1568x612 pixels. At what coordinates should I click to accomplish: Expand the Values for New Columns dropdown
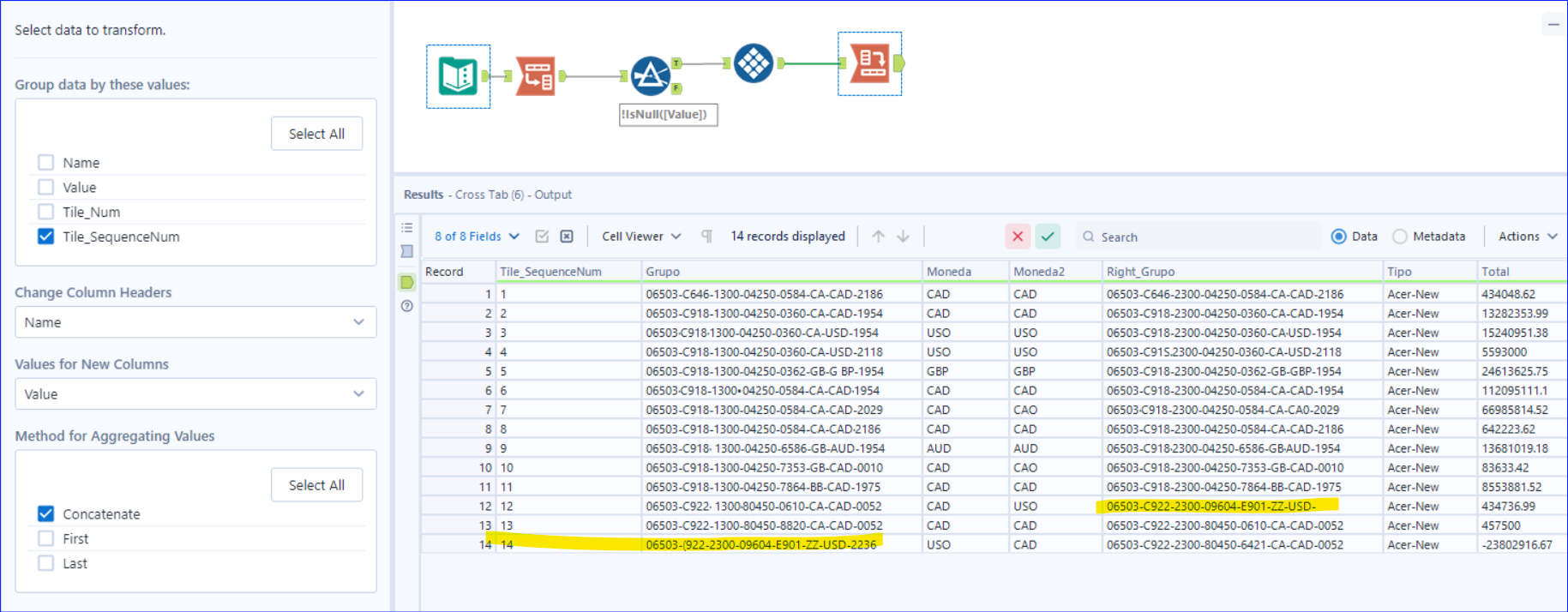pyautogui.click(x=195, y=394)
